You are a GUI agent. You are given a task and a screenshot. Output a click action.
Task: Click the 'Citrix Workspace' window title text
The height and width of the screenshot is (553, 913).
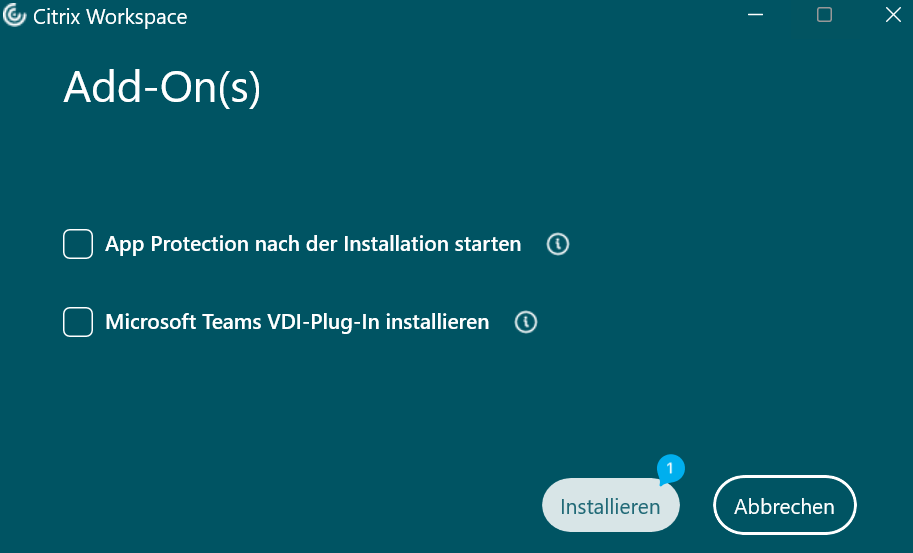[x=112, y=17]
